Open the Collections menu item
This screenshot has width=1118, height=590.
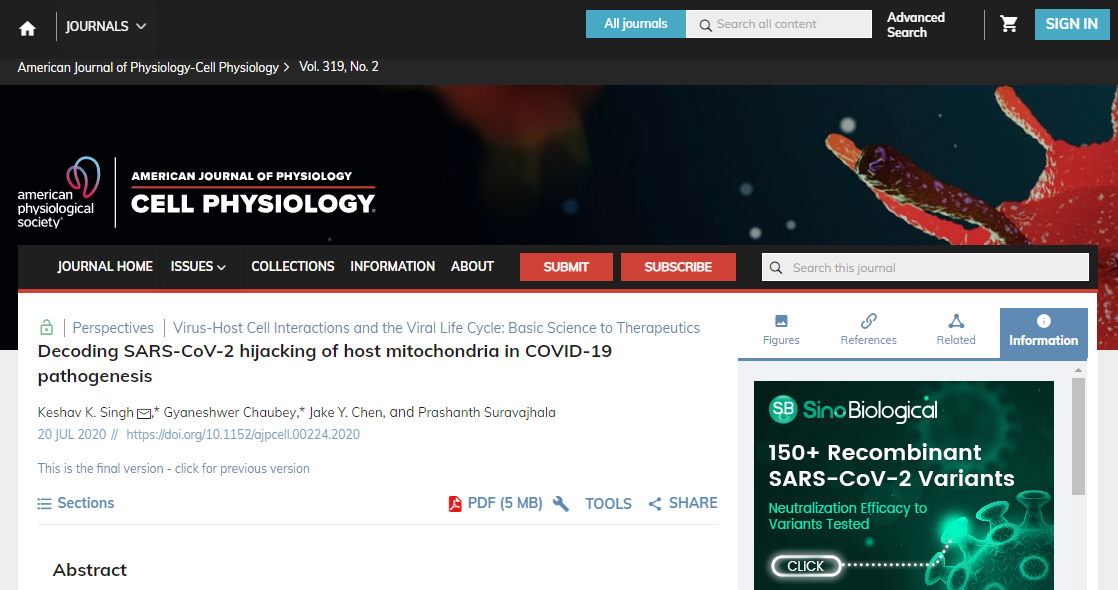tap(292, 267)
